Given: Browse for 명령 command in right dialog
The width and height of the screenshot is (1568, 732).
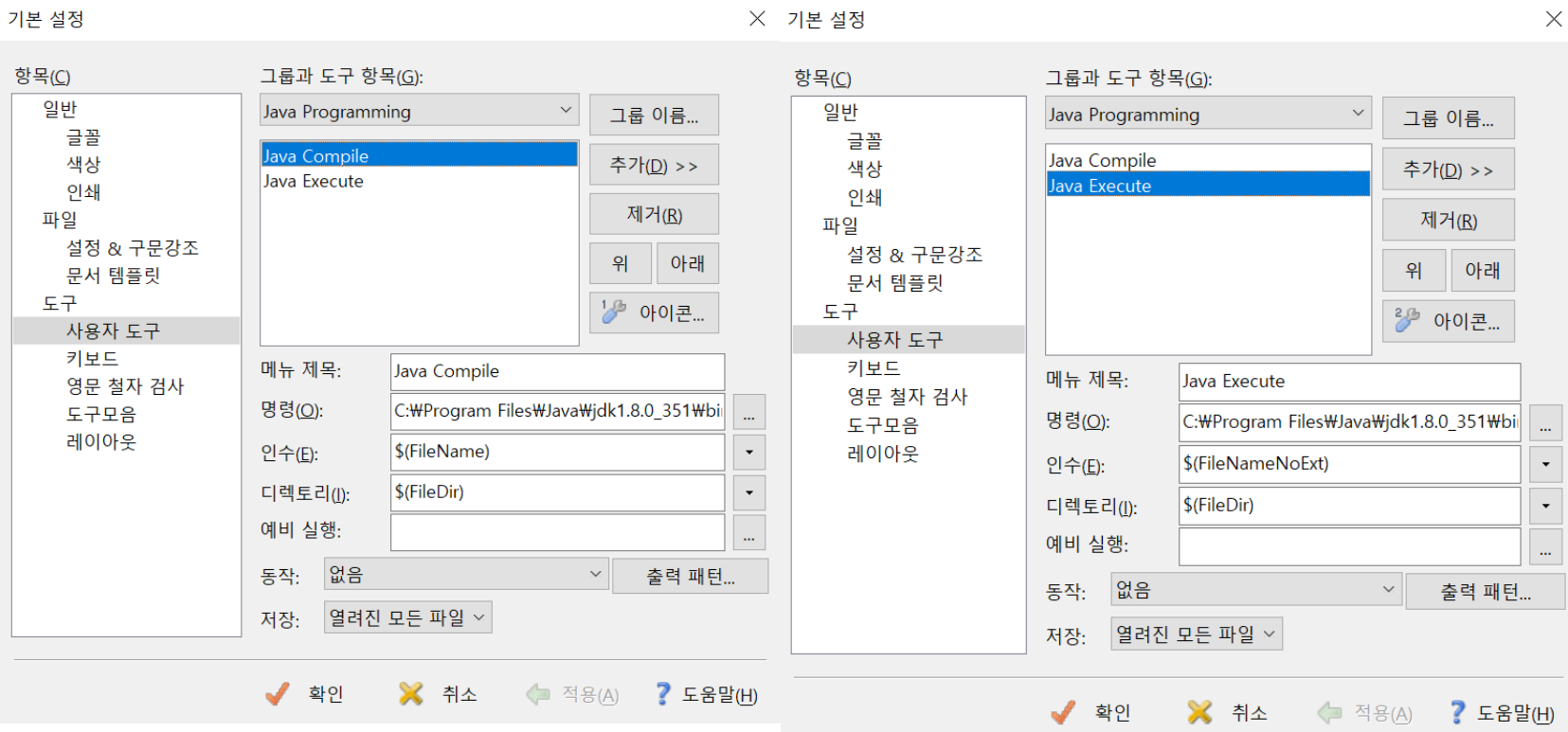Looking at the screenshot, I should coord(1545,422).
